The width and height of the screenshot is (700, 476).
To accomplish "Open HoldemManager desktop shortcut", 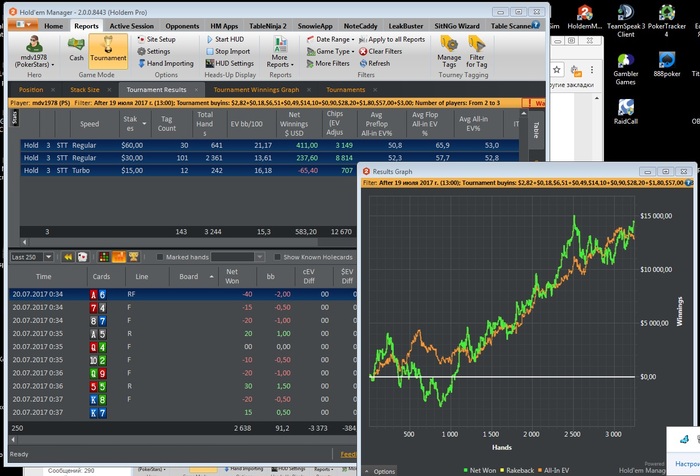I will 585,18.
